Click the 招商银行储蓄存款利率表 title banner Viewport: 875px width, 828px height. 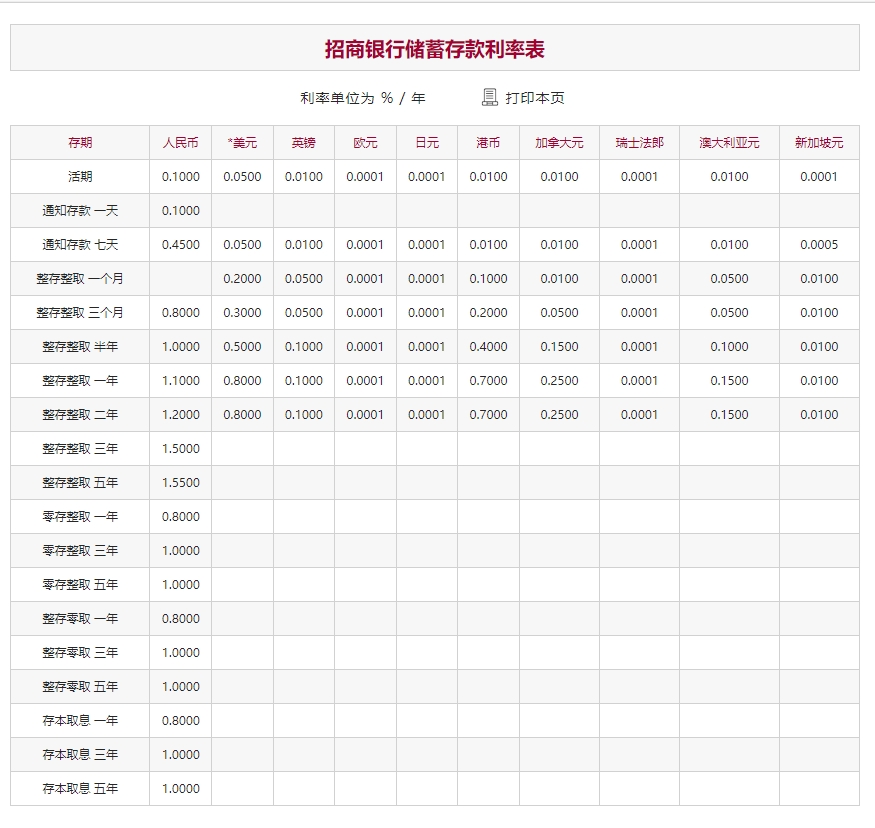[x=435, y=49]
